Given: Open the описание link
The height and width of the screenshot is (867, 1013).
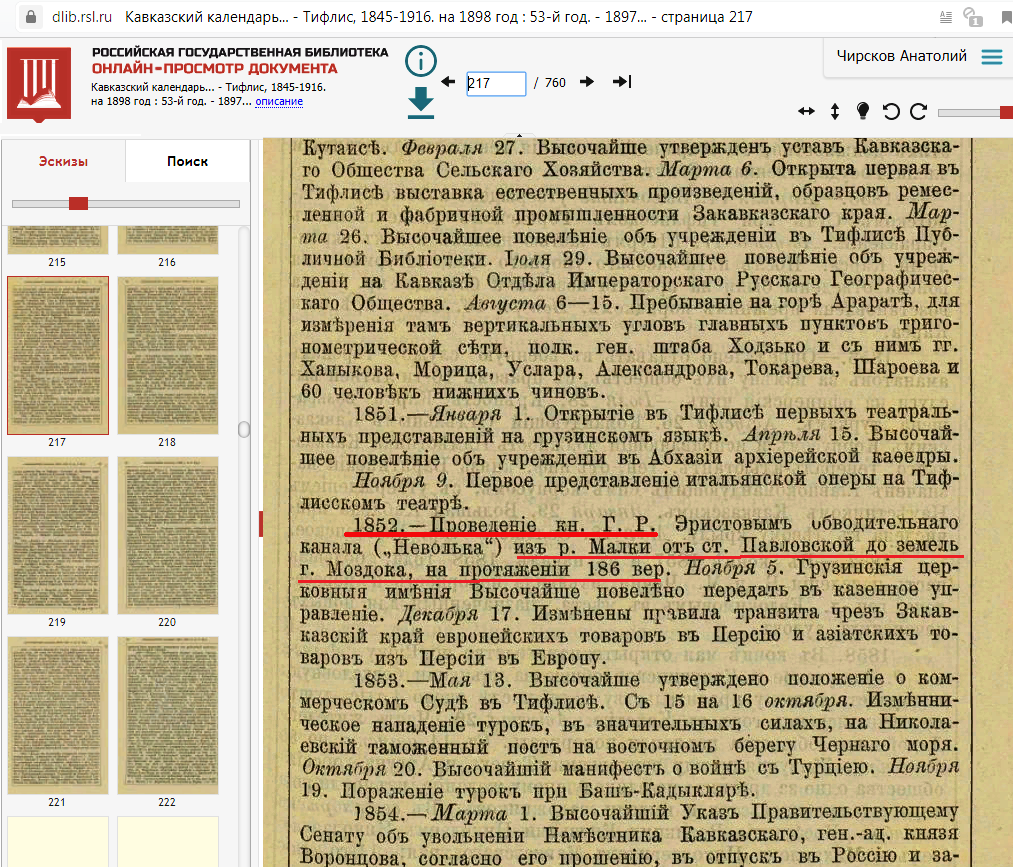Looking at the screenshot, I should 279,101.
